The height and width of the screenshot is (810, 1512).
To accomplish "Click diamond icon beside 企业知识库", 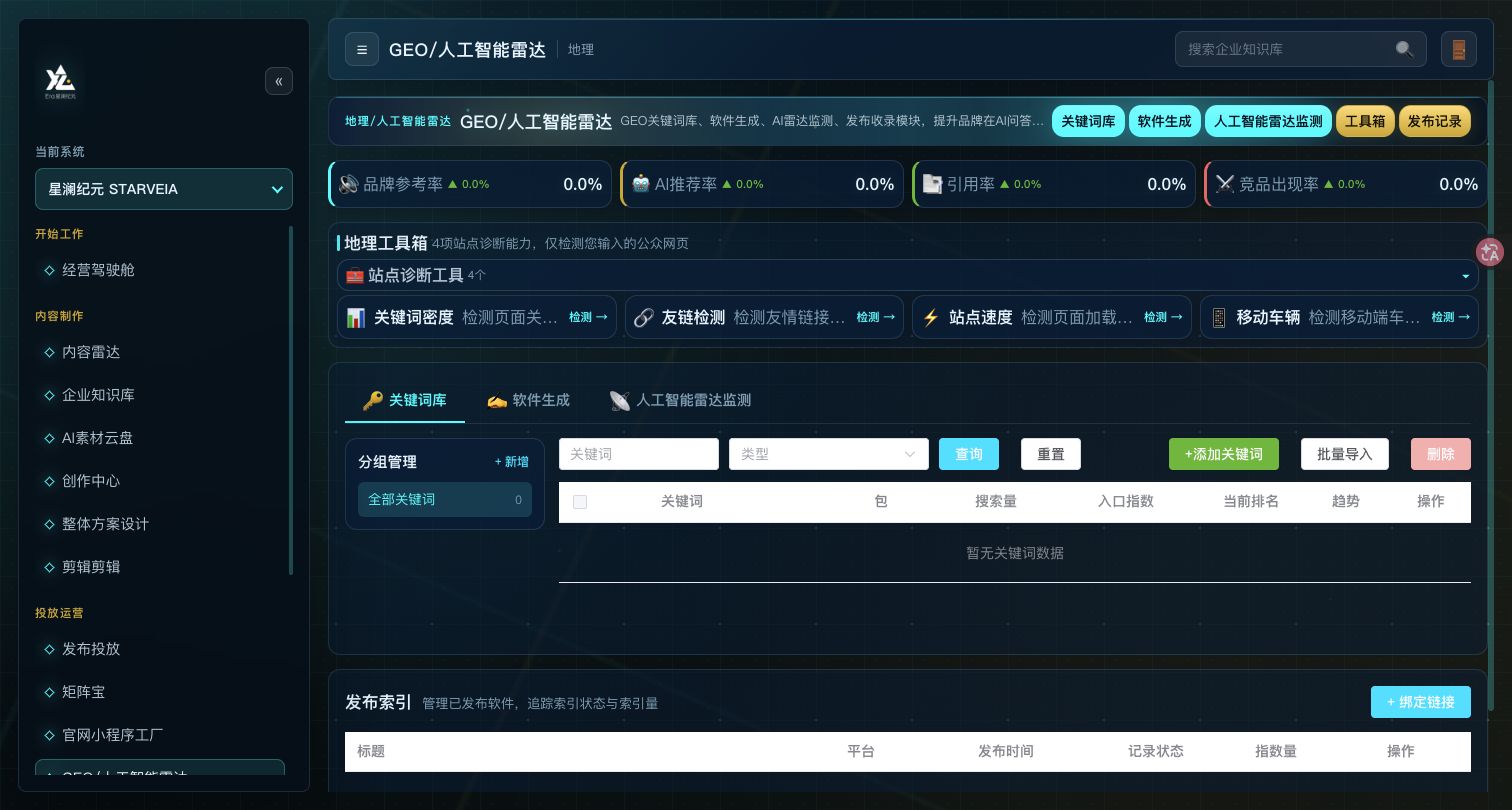I will point(49,395).
